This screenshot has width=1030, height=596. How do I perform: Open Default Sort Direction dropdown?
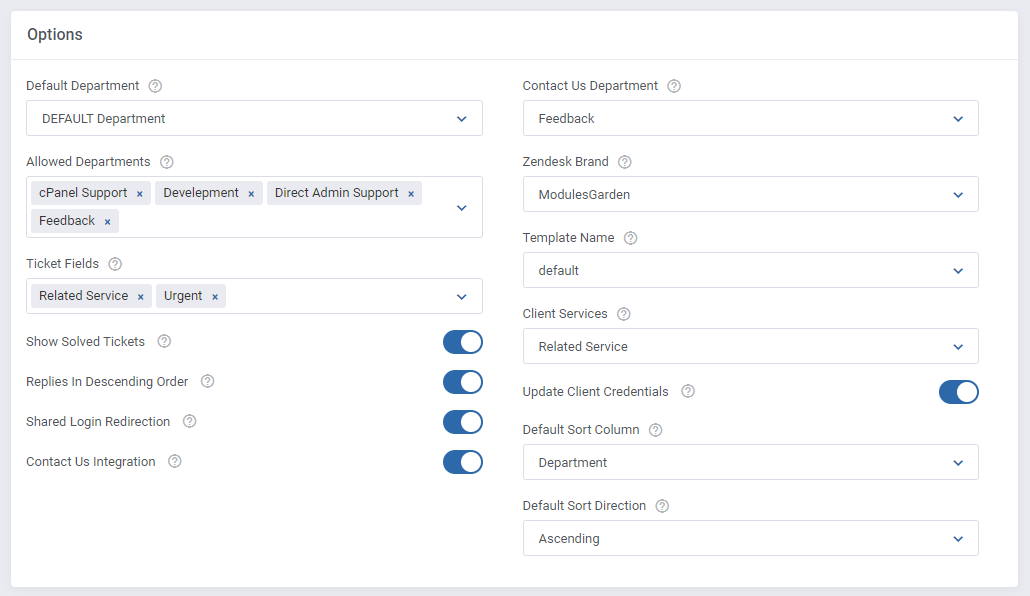pyautogui.click(x=751, y=538)
